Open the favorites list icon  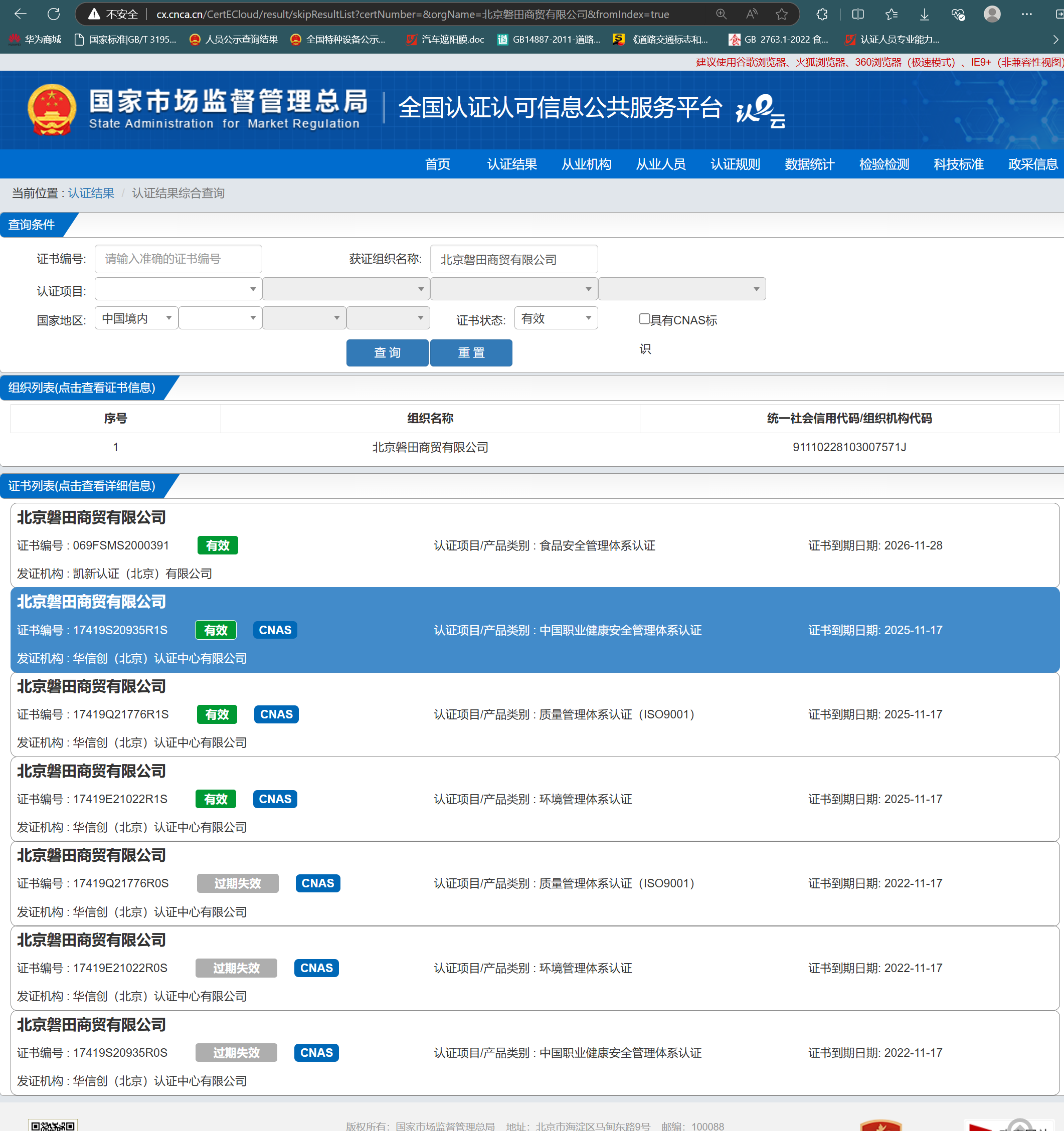click(x=891, y=14)
